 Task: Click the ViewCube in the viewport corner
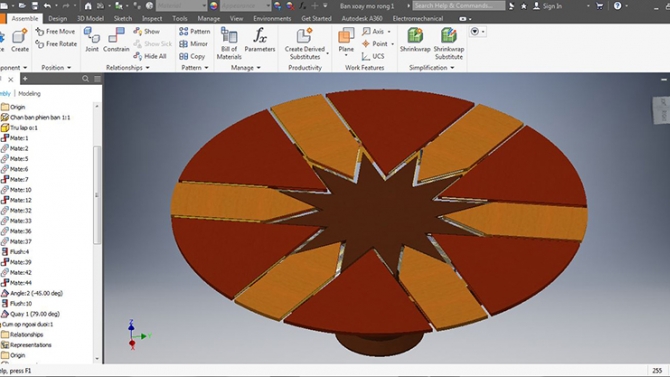pyautogui.click(x=662, y=110)
